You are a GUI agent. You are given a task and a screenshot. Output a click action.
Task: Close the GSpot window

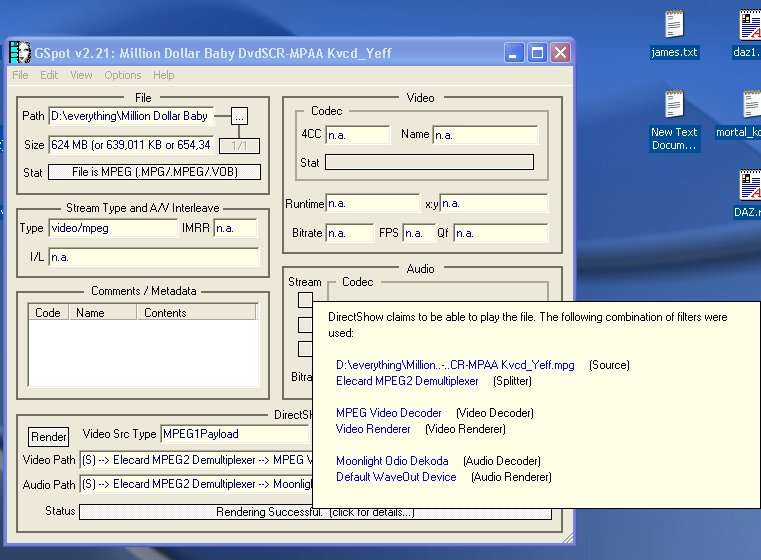560,52
